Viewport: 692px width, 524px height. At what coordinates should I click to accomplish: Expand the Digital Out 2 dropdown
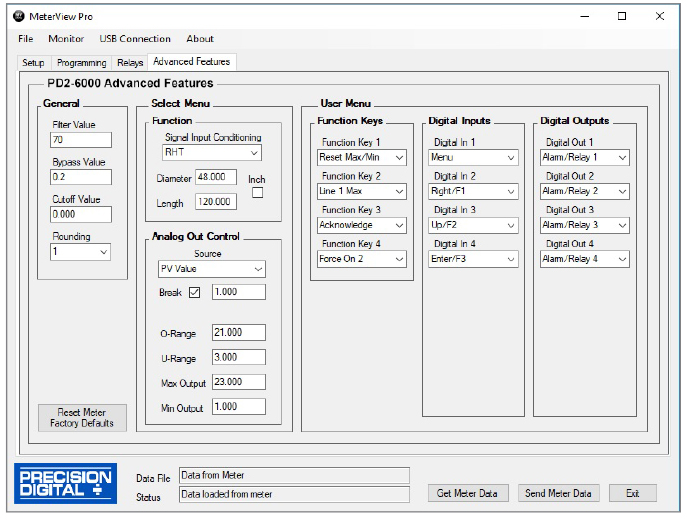coord(585,191)
